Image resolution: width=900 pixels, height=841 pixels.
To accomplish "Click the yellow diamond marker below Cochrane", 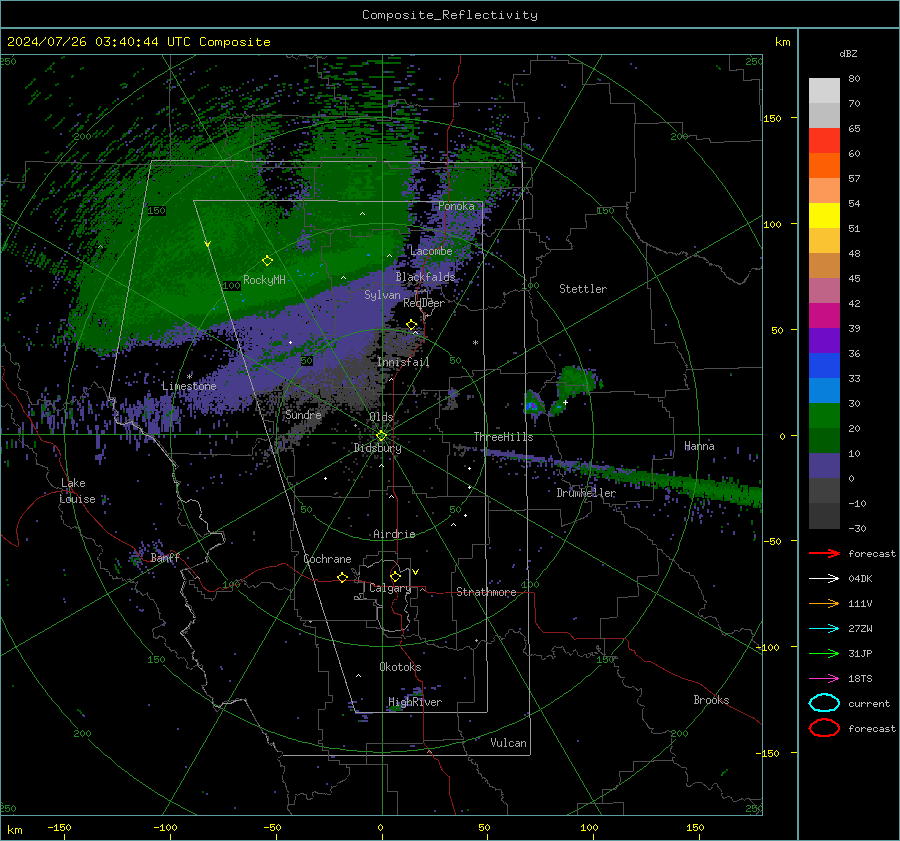I will click(342, 577).
